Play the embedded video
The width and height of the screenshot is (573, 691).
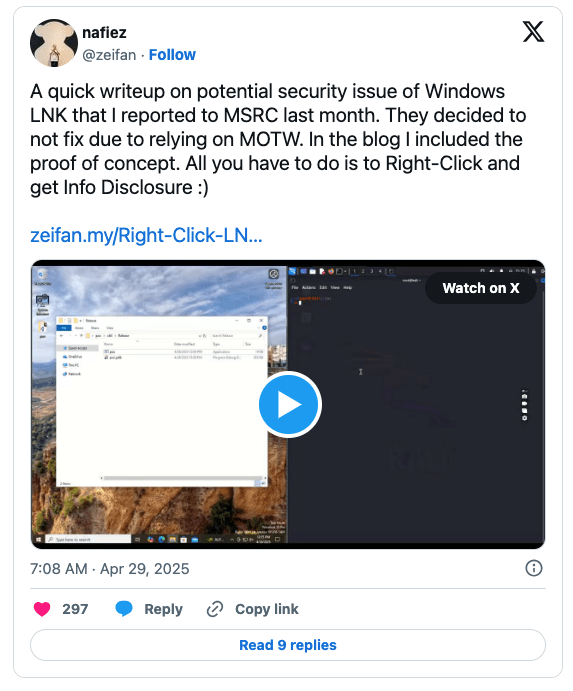[290, 405]
